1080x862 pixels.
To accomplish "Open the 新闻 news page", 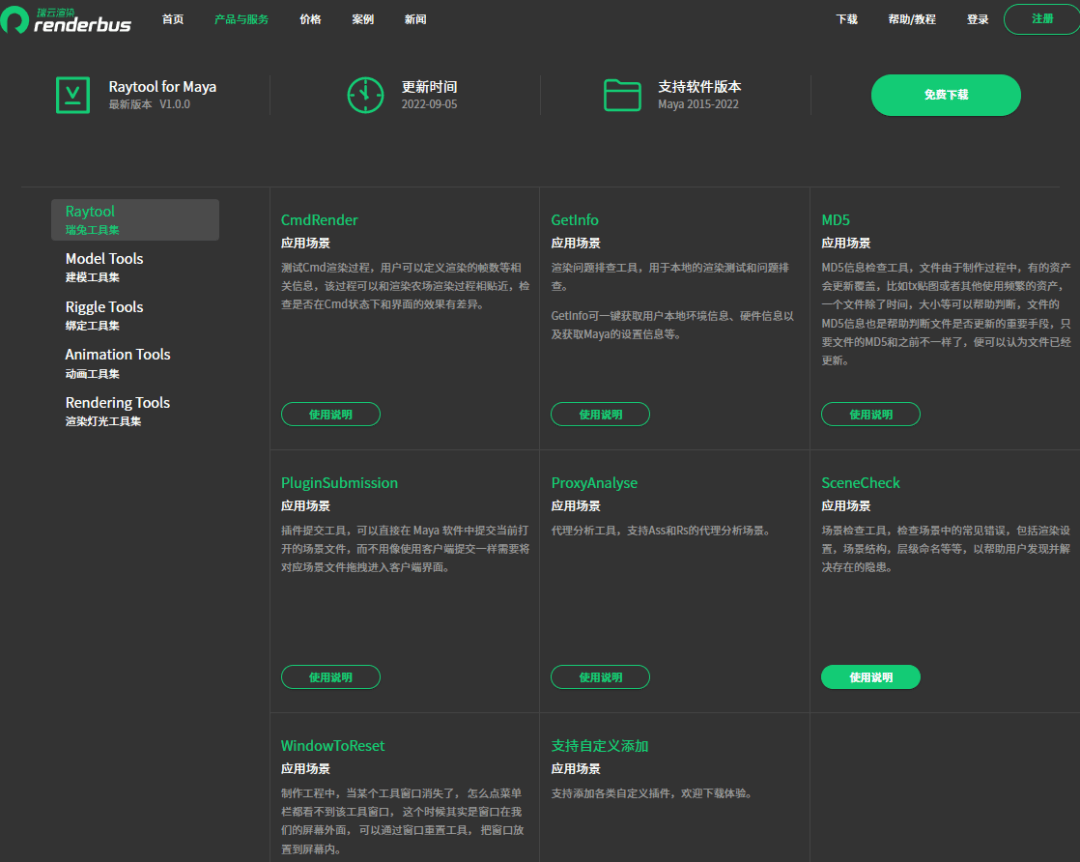I will (x=415, y=20).
